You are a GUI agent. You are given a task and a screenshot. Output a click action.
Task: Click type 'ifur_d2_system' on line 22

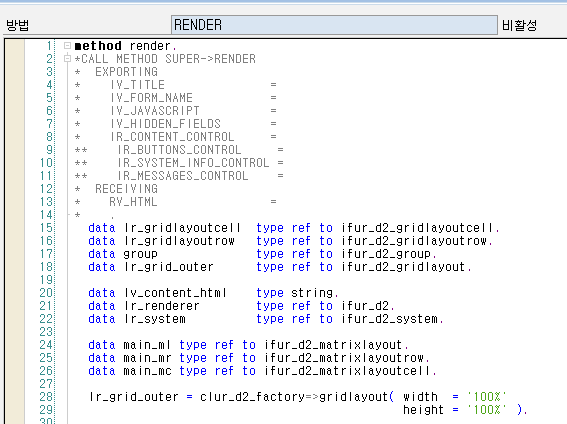(390, 319)
